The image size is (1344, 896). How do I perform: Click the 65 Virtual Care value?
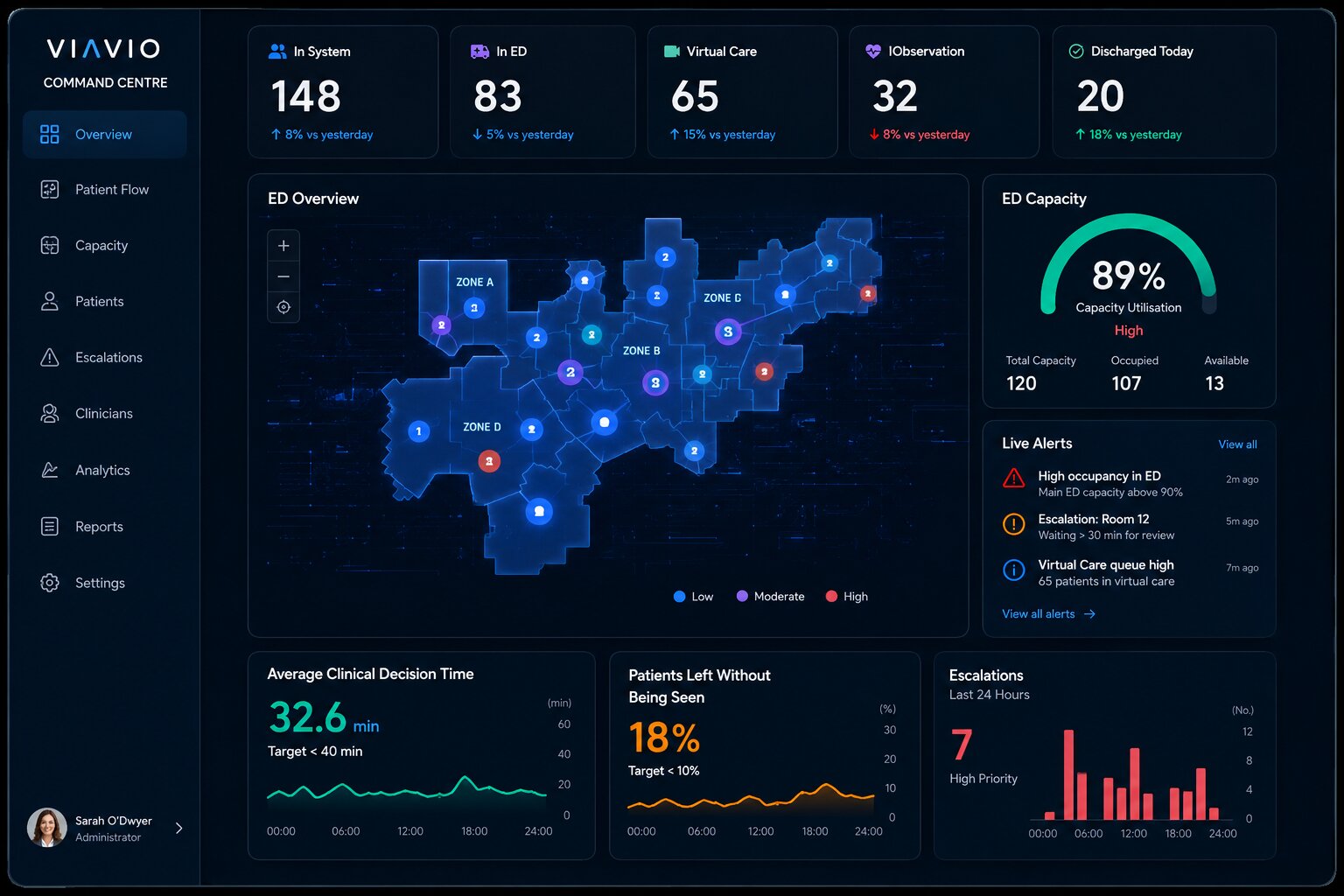pyautogui.click(x=695, y=96)
